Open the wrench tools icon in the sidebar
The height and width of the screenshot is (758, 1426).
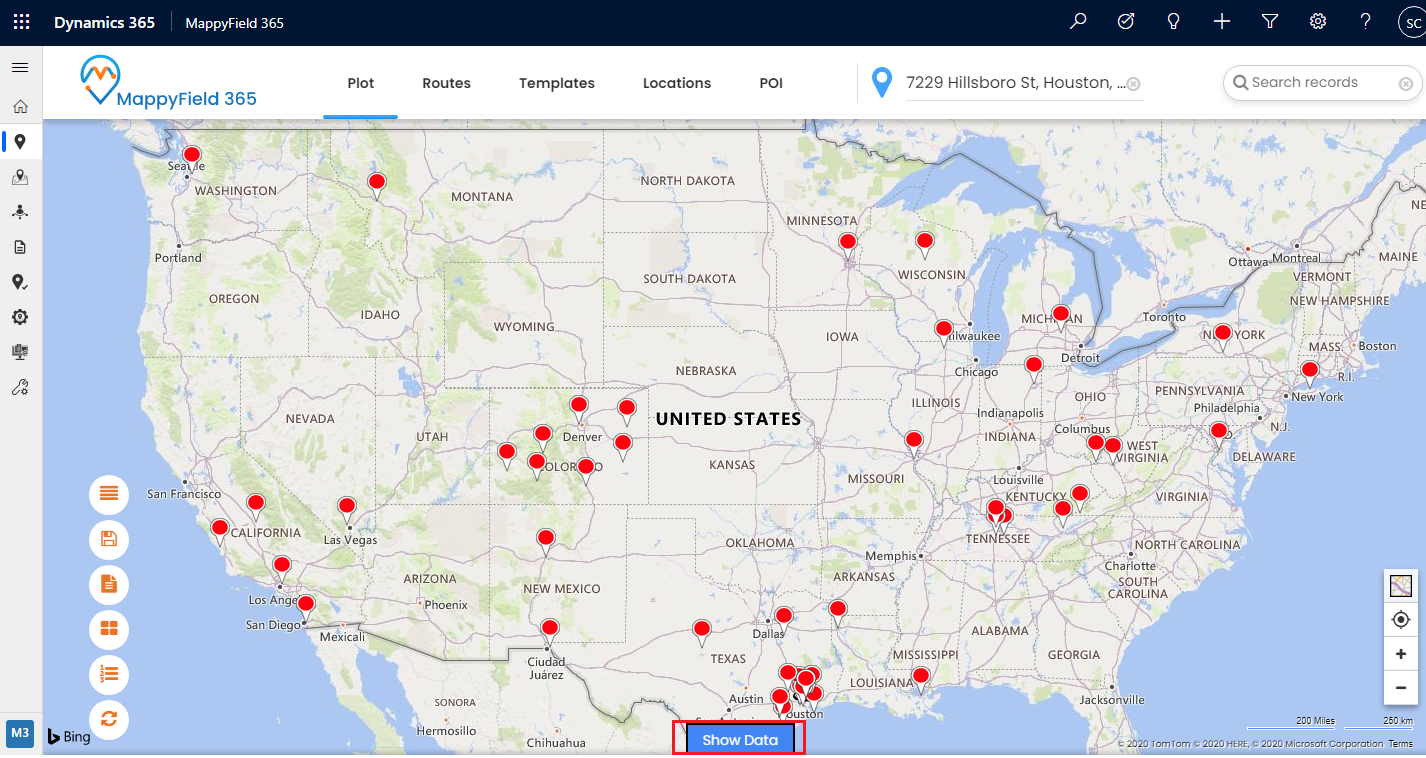[20, 388]
